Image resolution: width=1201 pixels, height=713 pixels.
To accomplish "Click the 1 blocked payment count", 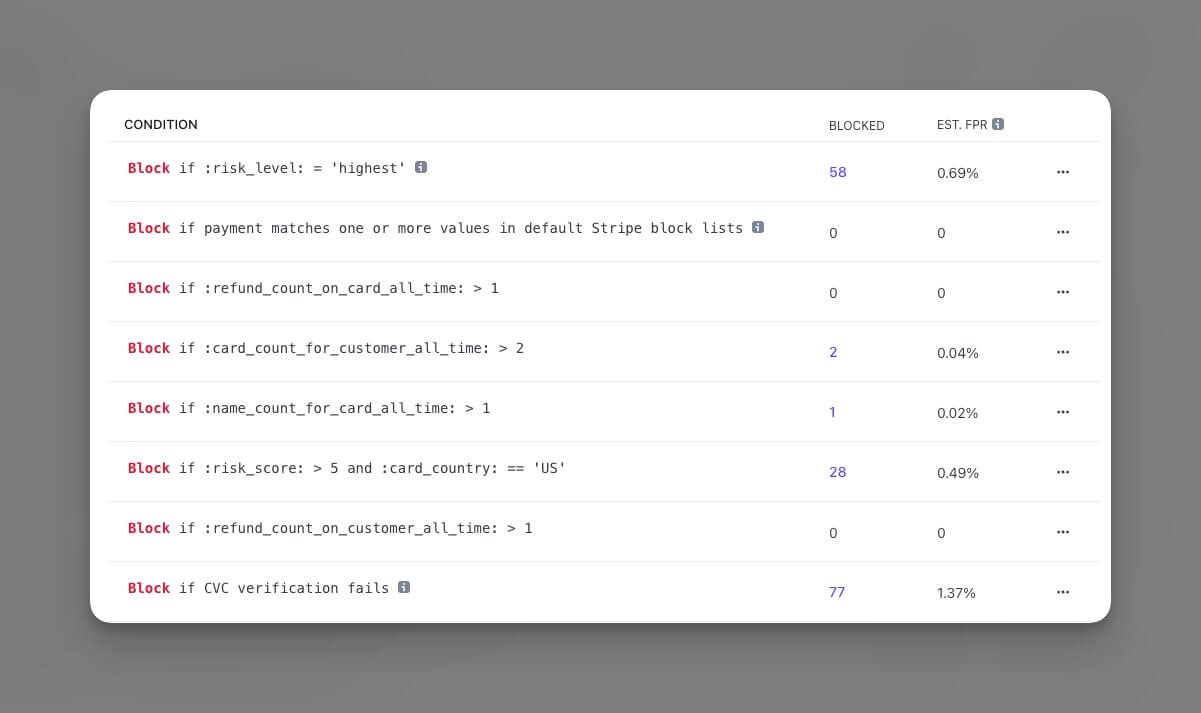I will pos(832,412).
